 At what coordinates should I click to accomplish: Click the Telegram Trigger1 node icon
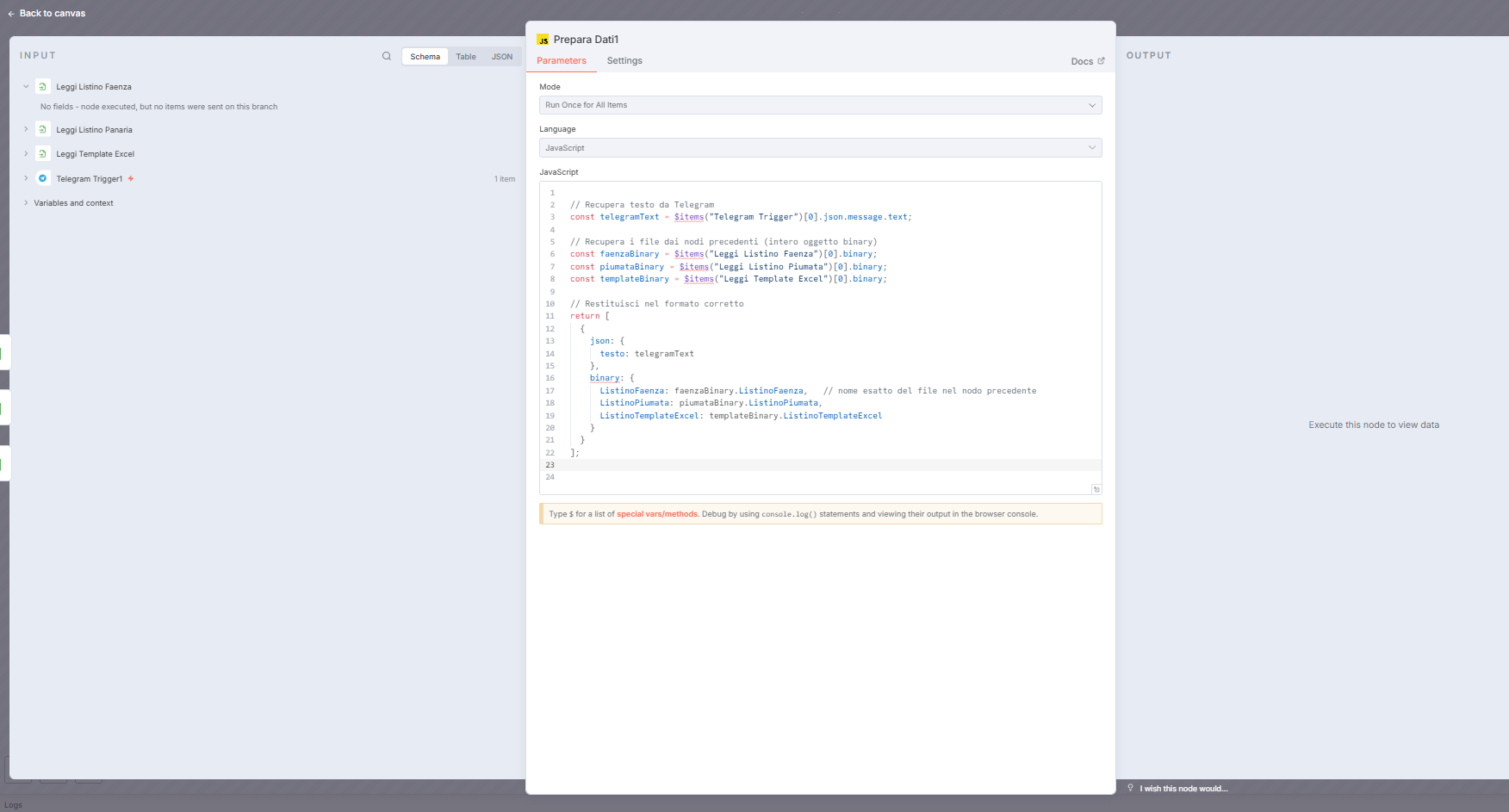click(x=43, y=178)
